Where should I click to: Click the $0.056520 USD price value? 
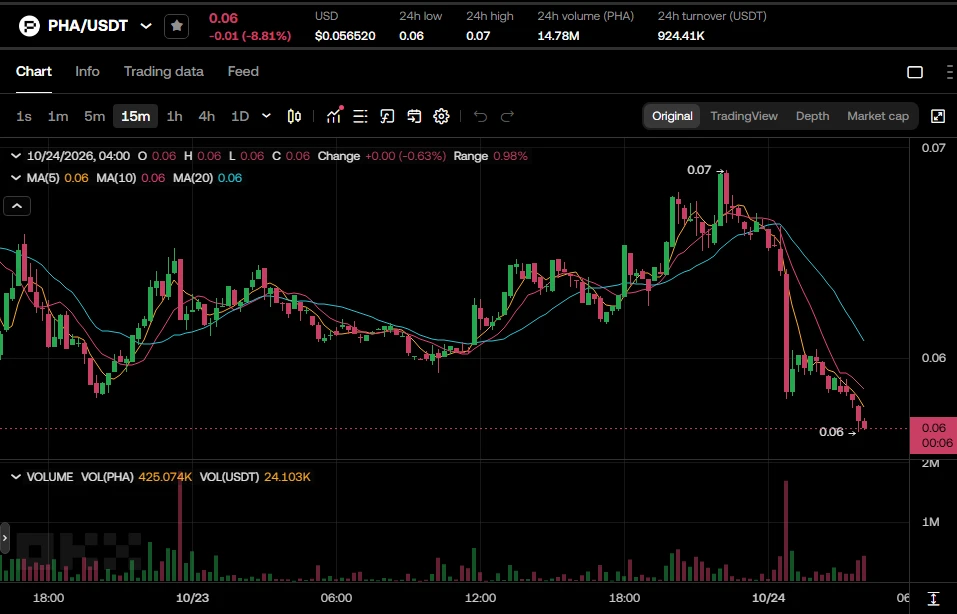point(345,36)
